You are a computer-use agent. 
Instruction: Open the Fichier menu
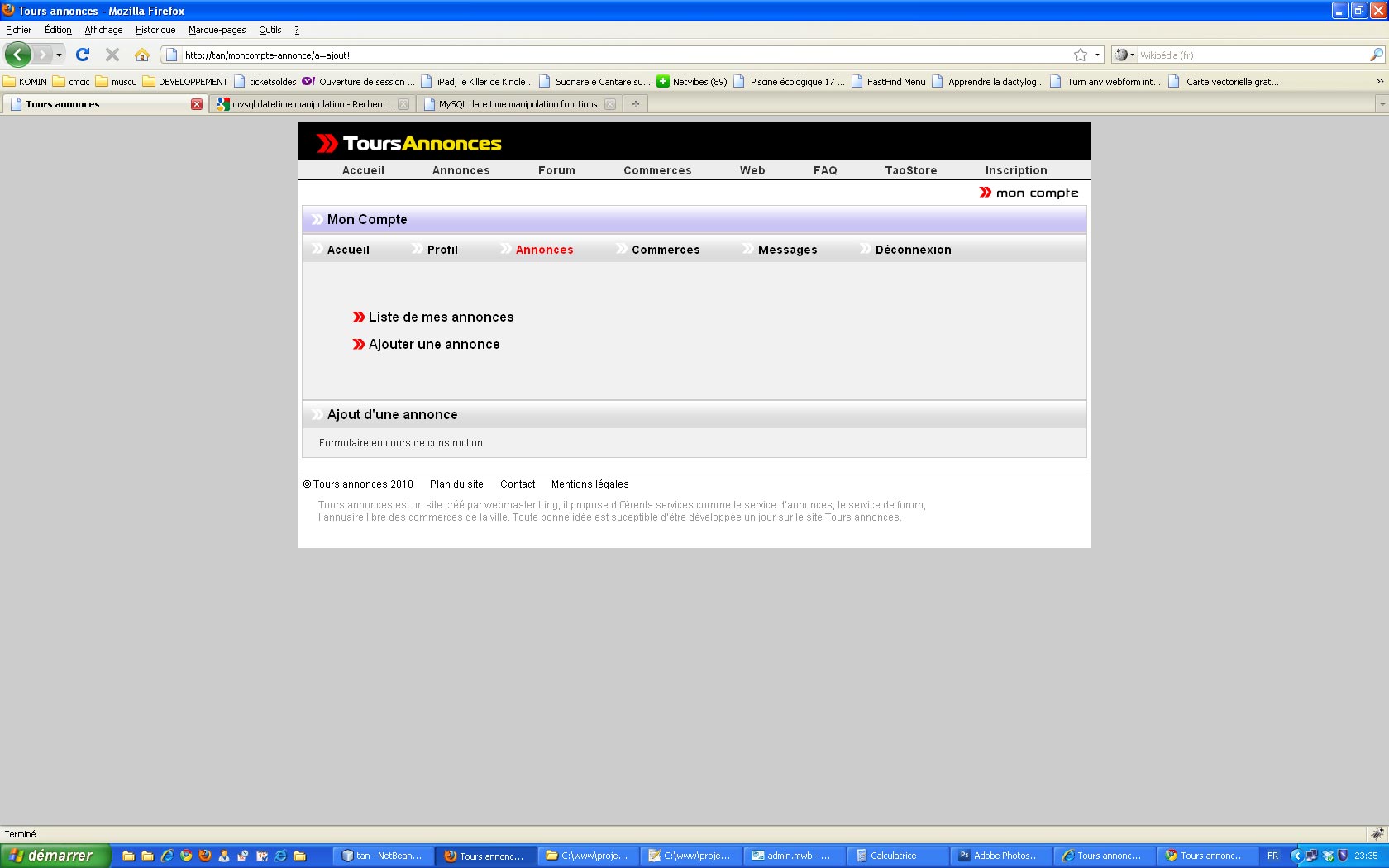tap(18, 30)
